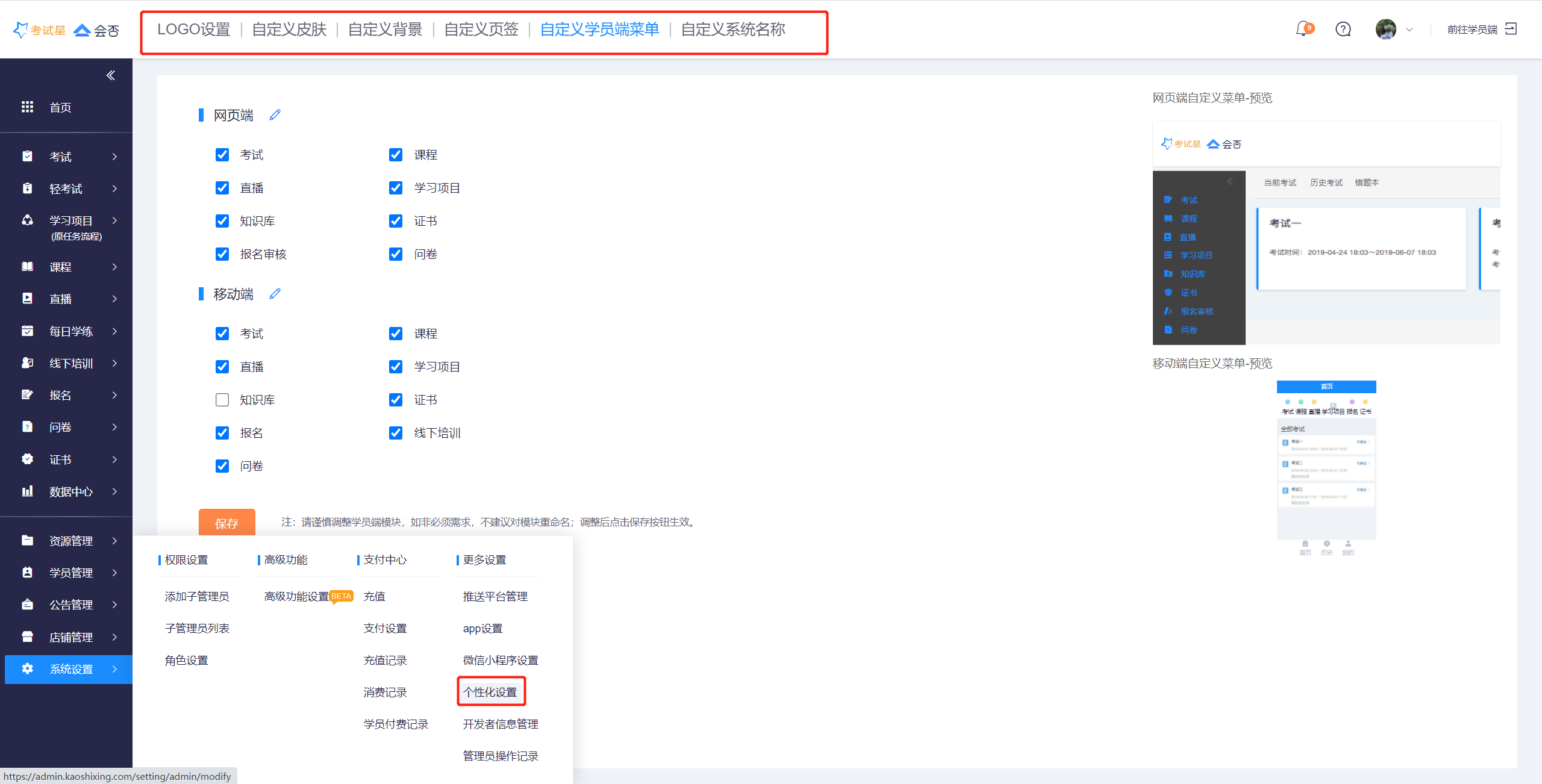1542x784 pixels.
Task: Click the help question mark icon
Action: tap(1343, 29)
